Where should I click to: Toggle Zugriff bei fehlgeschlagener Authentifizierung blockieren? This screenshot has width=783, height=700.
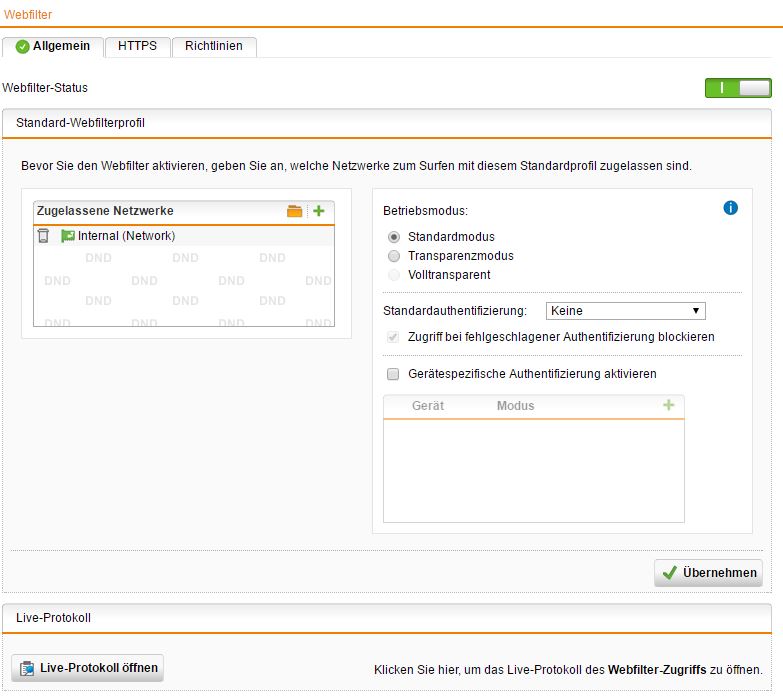coord(393,337)
